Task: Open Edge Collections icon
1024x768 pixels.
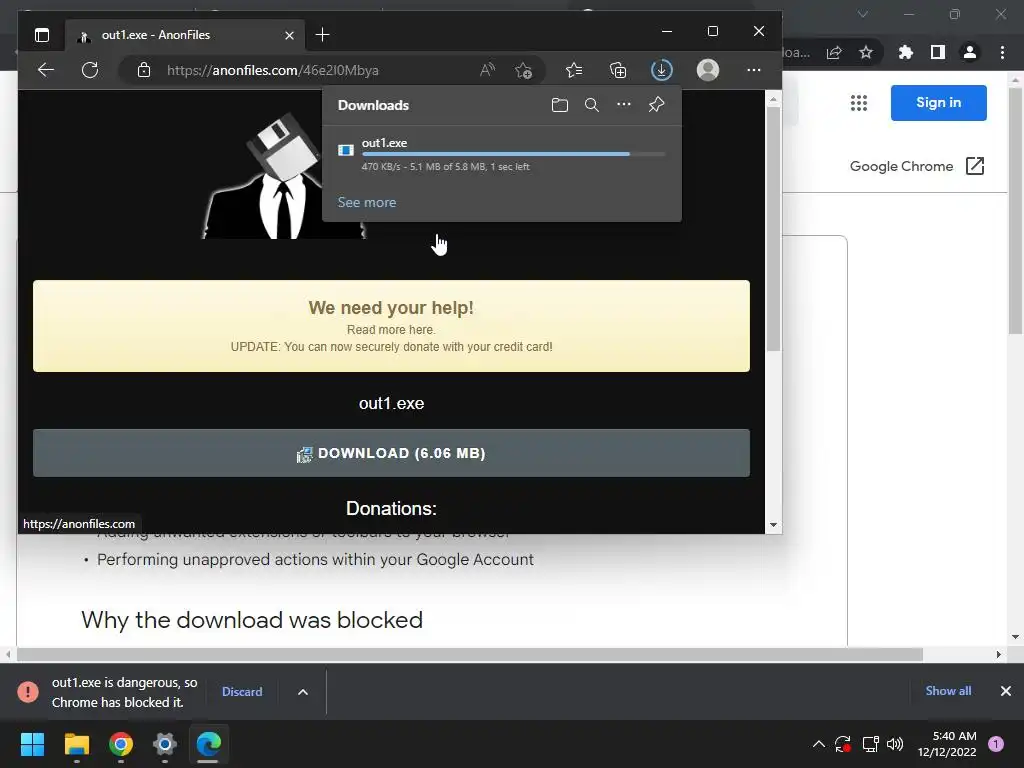Action: 618,70
